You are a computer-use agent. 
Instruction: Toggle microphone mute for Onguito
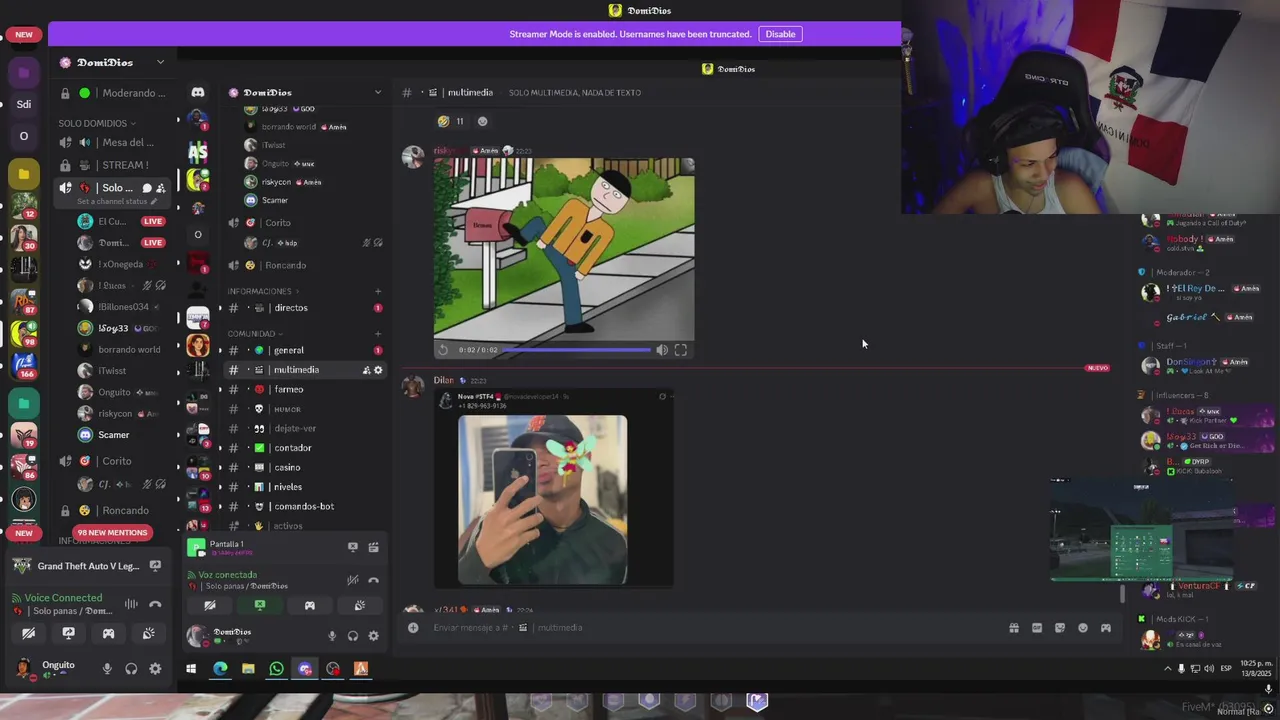[x=107, y=669]
